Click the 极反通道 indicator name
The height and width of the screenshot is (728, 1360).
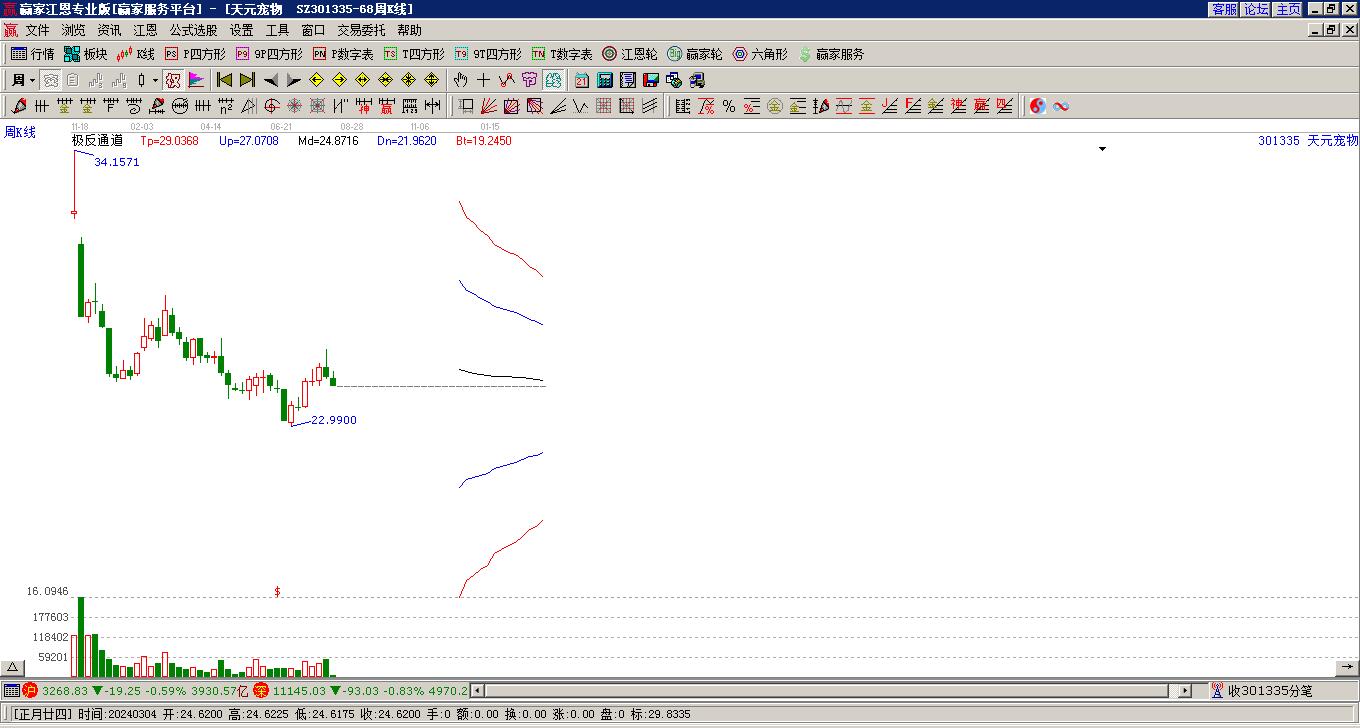[97, 141]
